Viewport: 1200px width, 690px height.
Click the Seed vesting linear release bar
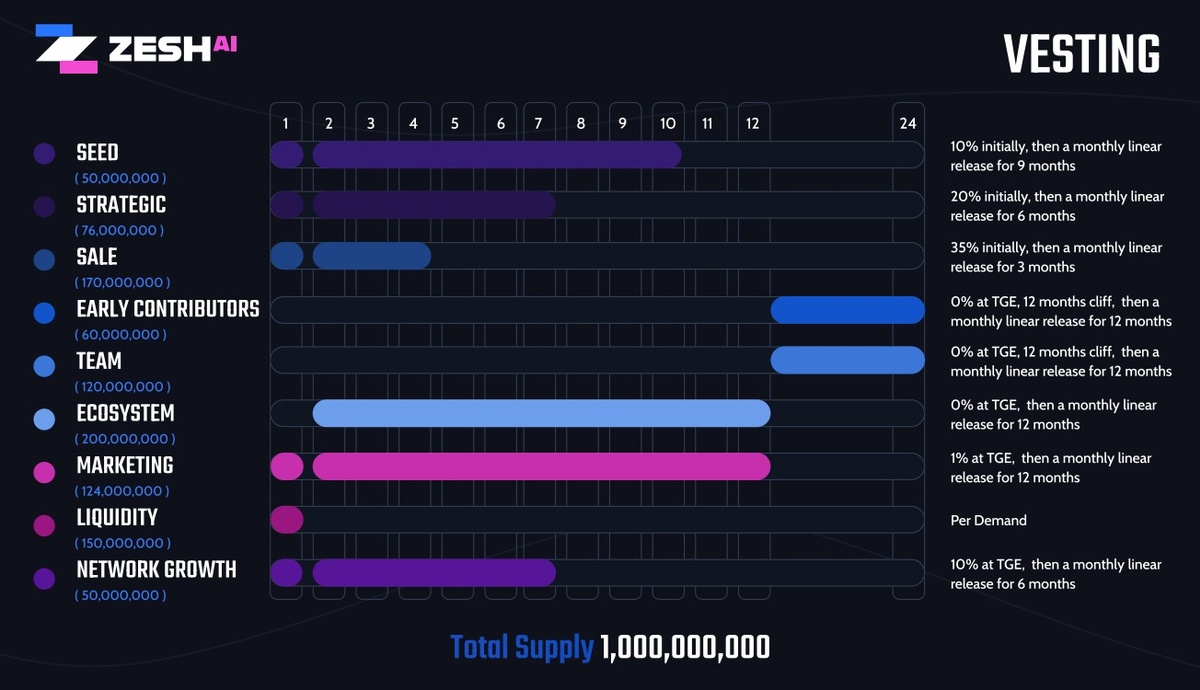pyautogui.click(x=497, y=155)
